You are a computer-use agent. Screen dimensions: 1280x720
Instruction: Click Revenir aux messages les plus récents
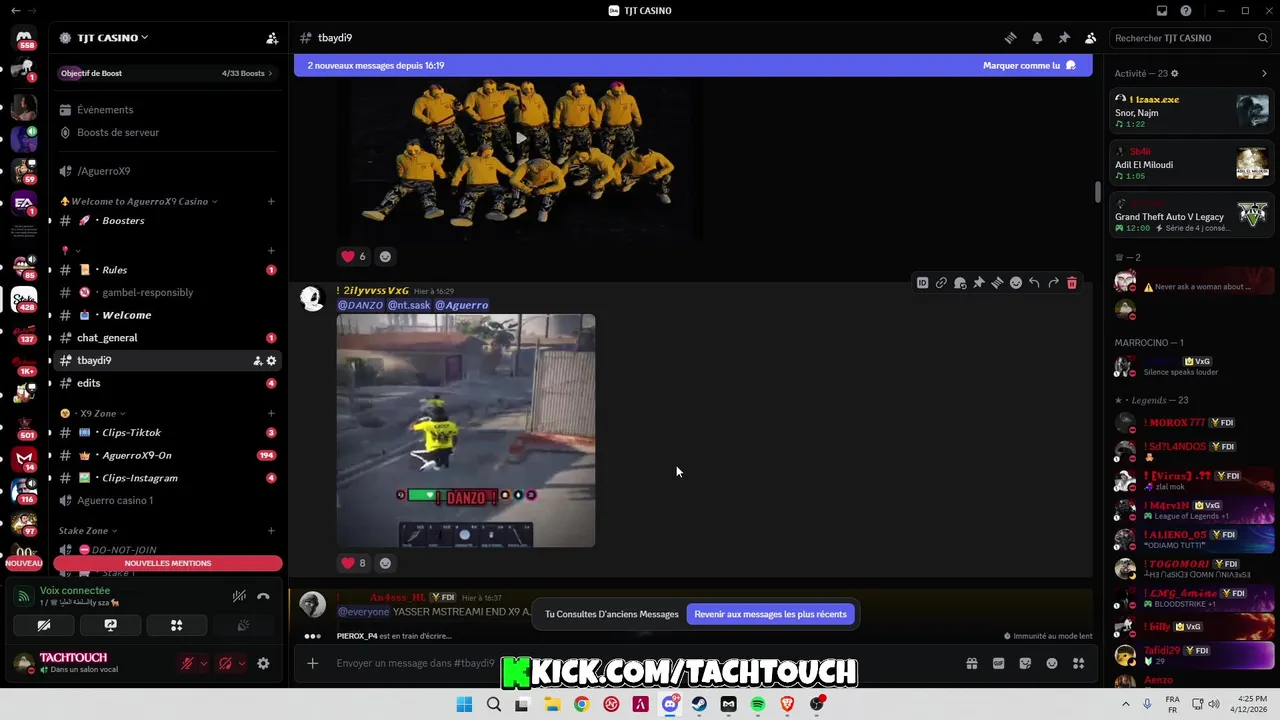click(x=770, y=614)
